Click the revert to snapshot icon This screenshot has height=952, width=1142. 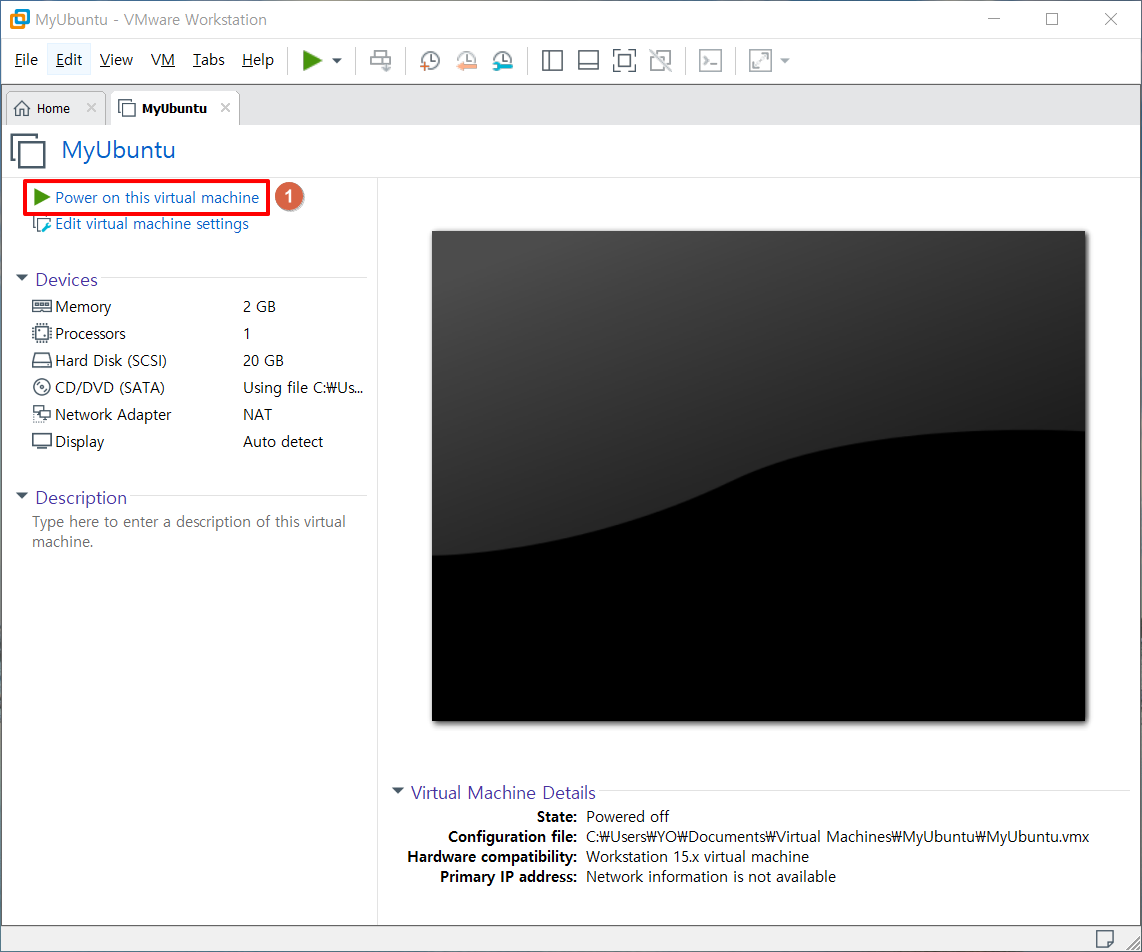(x=466, y=60)
